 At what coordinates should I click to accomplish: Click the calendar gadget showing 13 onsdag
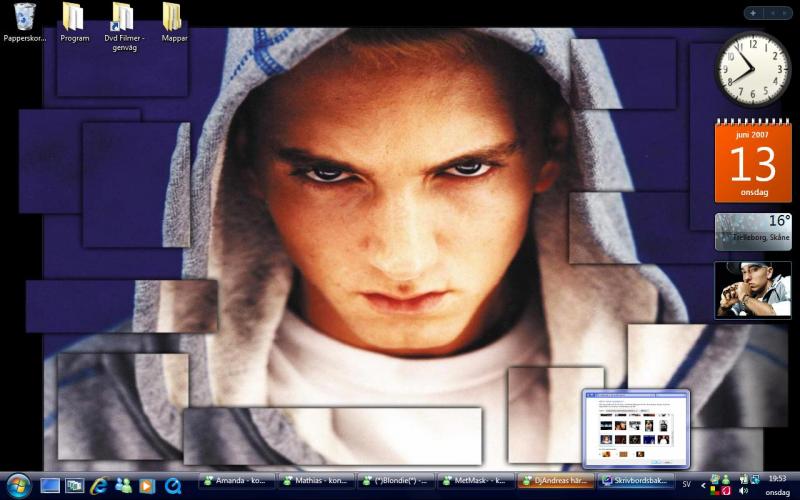pyautogui.click(x=752, y=162)
